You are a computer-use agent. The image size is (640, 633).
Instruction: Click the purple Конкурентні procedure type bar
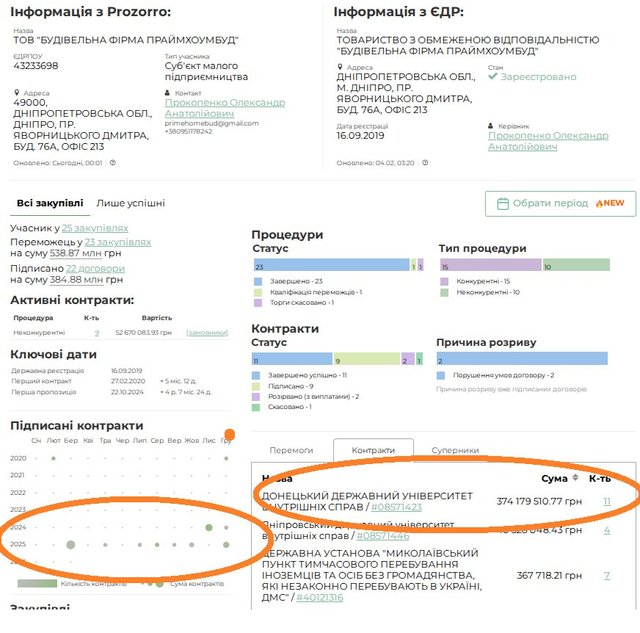click(x=490, y=266)
